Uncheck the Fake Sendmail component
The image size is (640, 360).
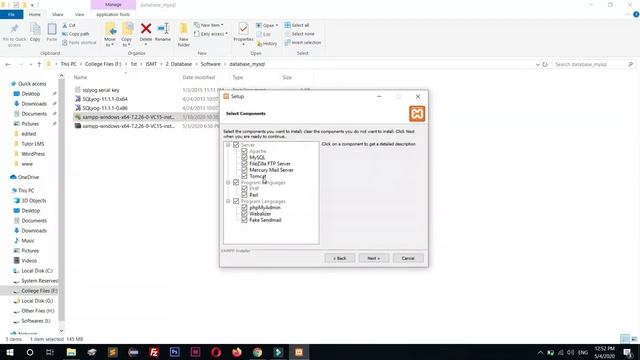click(x=244, y=220)
